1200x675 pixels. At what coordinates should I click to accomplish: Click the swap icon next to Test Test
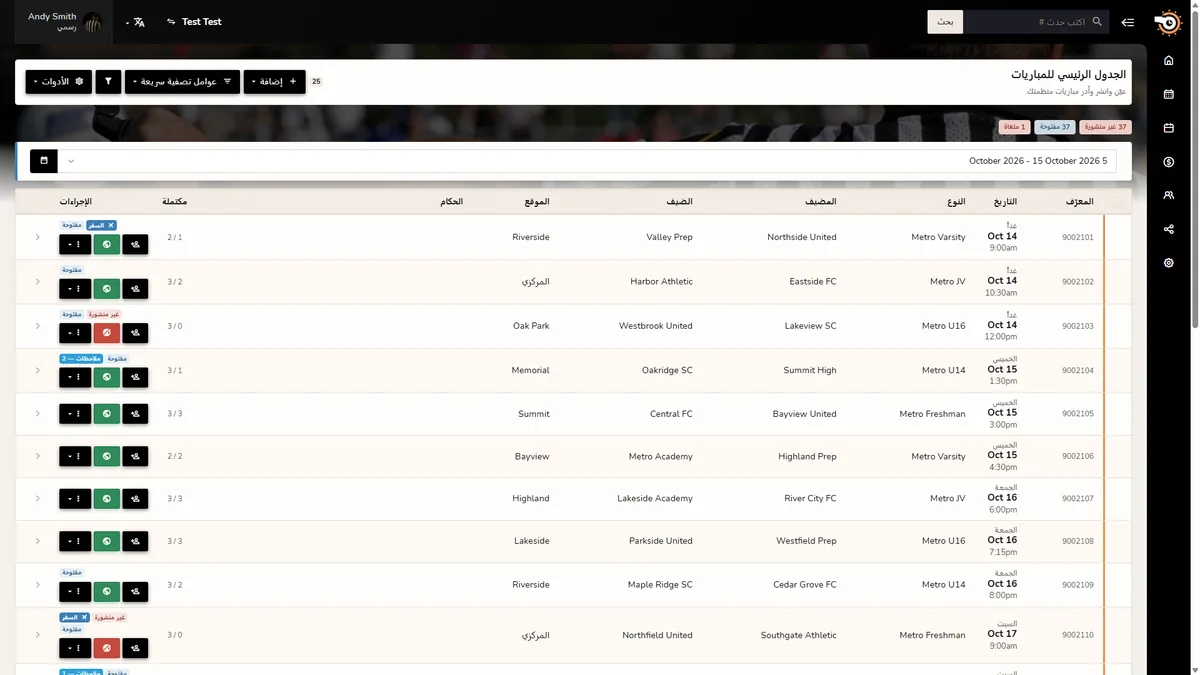pos(171,22)
